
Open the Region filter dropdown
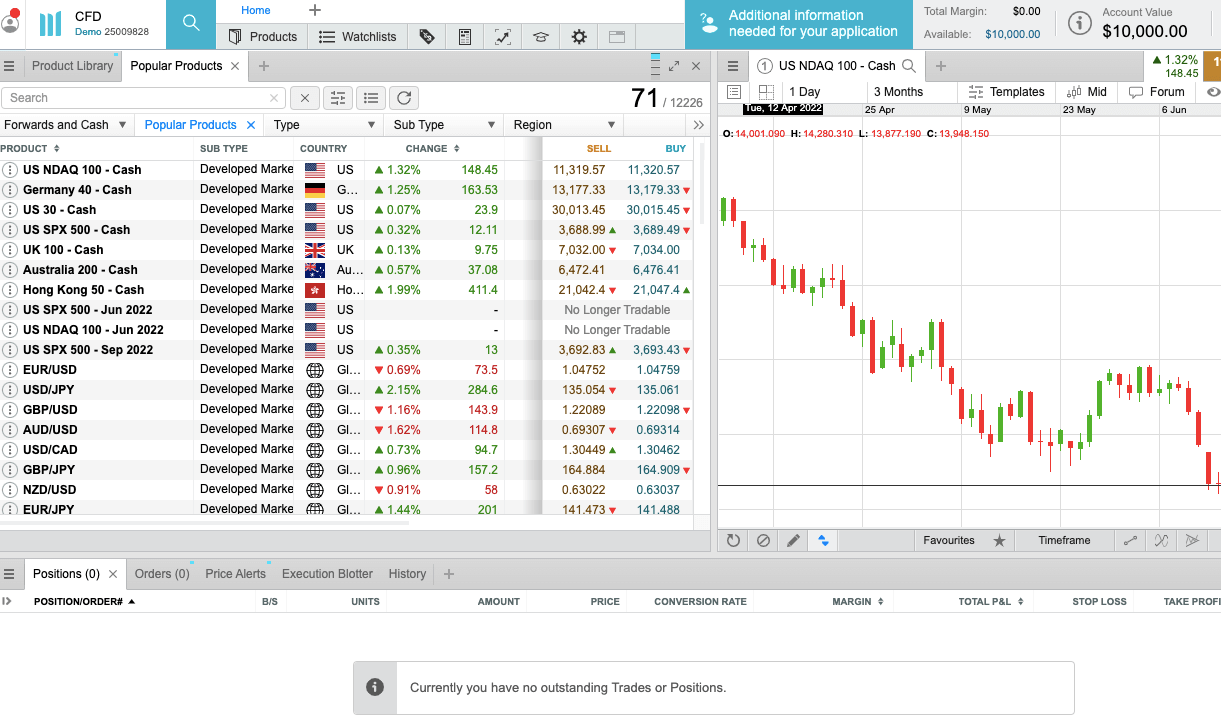563,125
